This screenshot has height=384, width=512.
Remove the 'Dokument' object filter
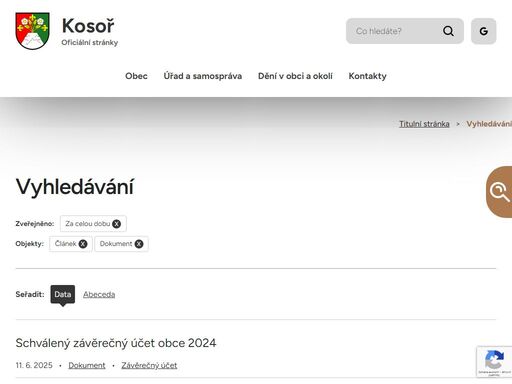(139, 244)
